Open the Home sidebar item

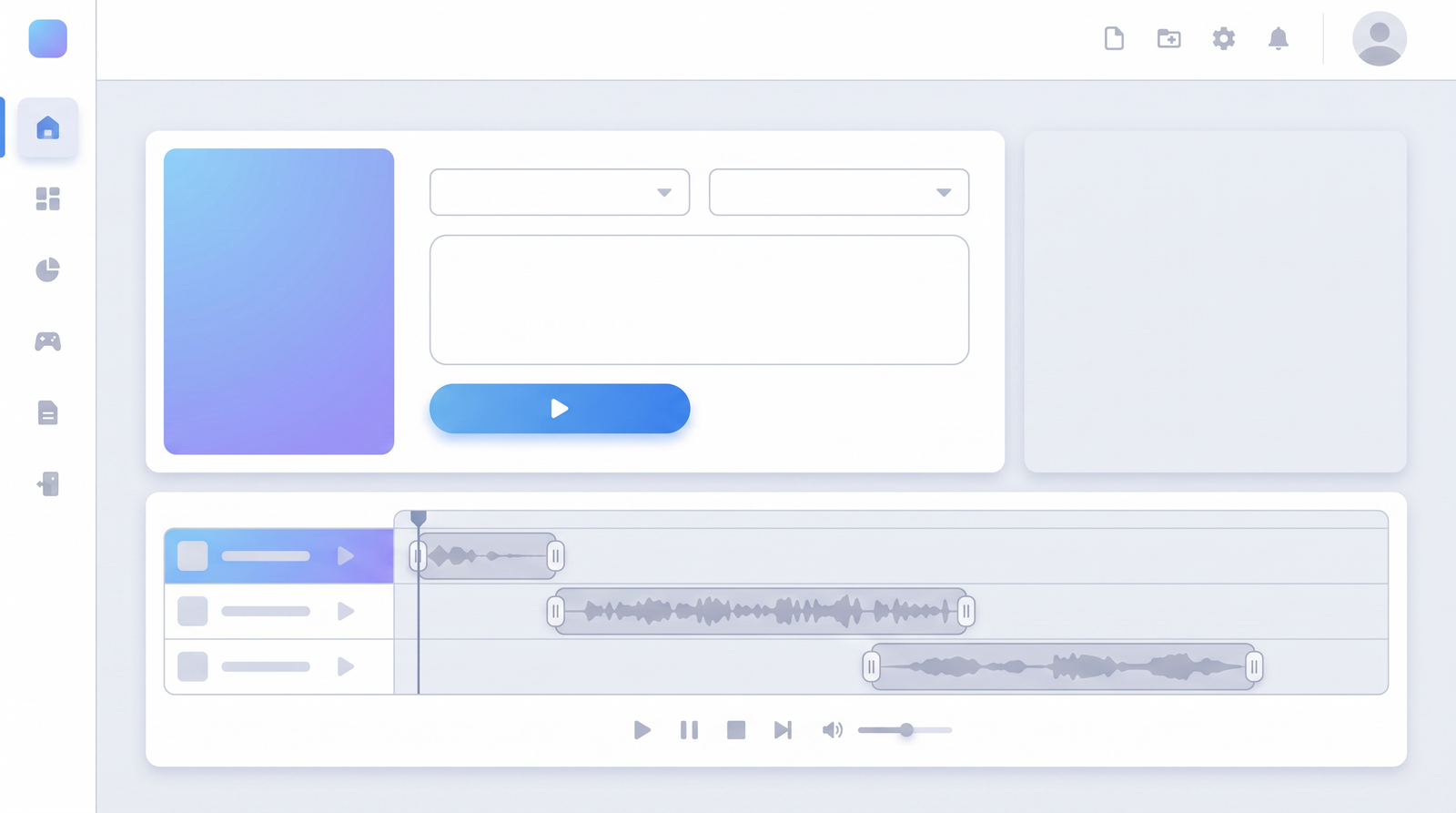coord(48,127)
